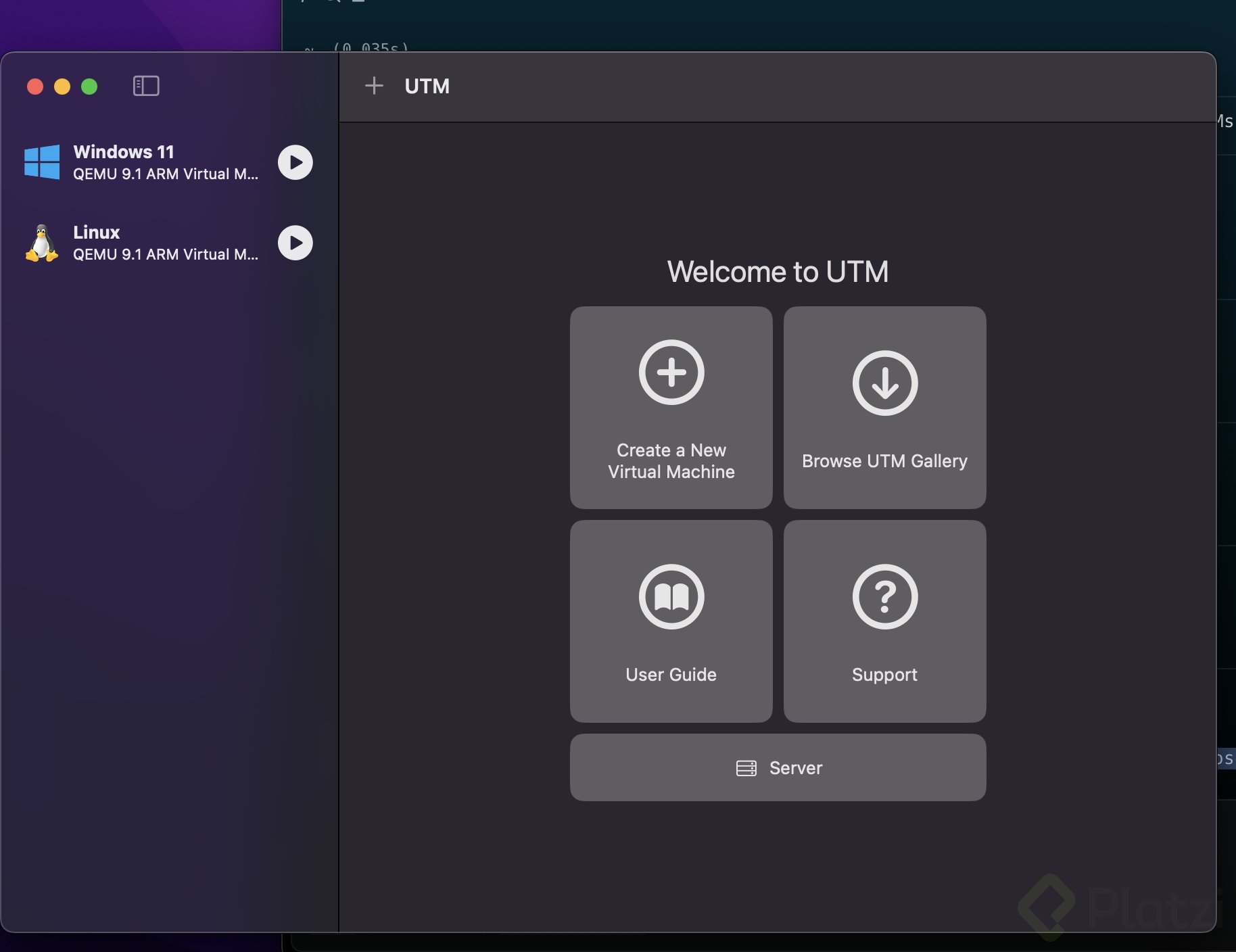Screen dimensions: 1236x952
Task: Select the Windows 11 entry in sidebar
Action: tap(169, 162)
